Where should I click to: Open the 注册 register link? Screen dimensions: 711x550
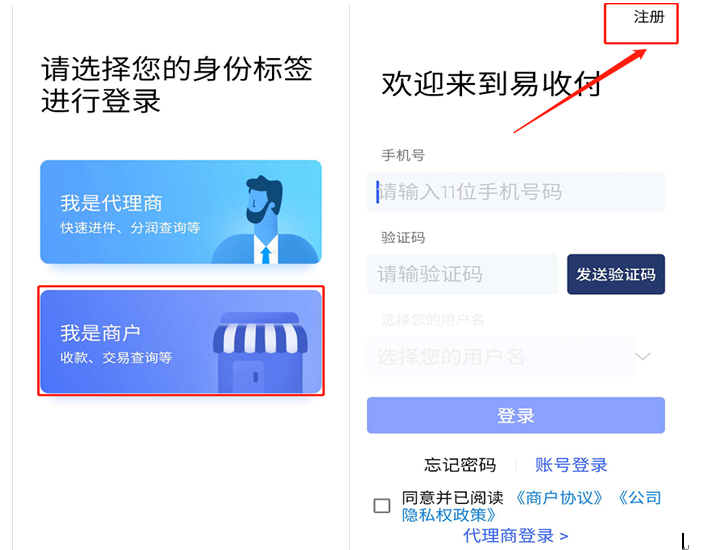point(648,17)
